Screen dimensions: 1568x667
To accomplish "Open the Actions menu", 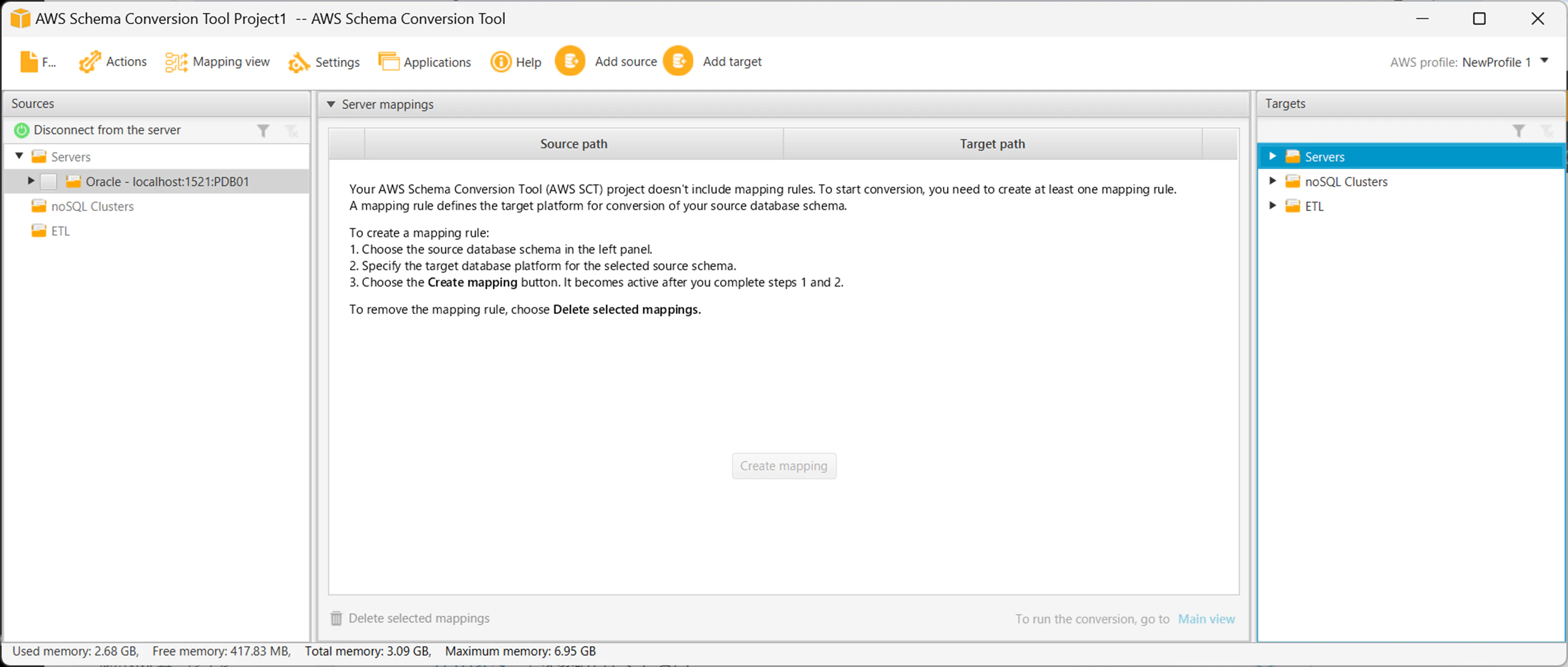I will click(126, 62).
